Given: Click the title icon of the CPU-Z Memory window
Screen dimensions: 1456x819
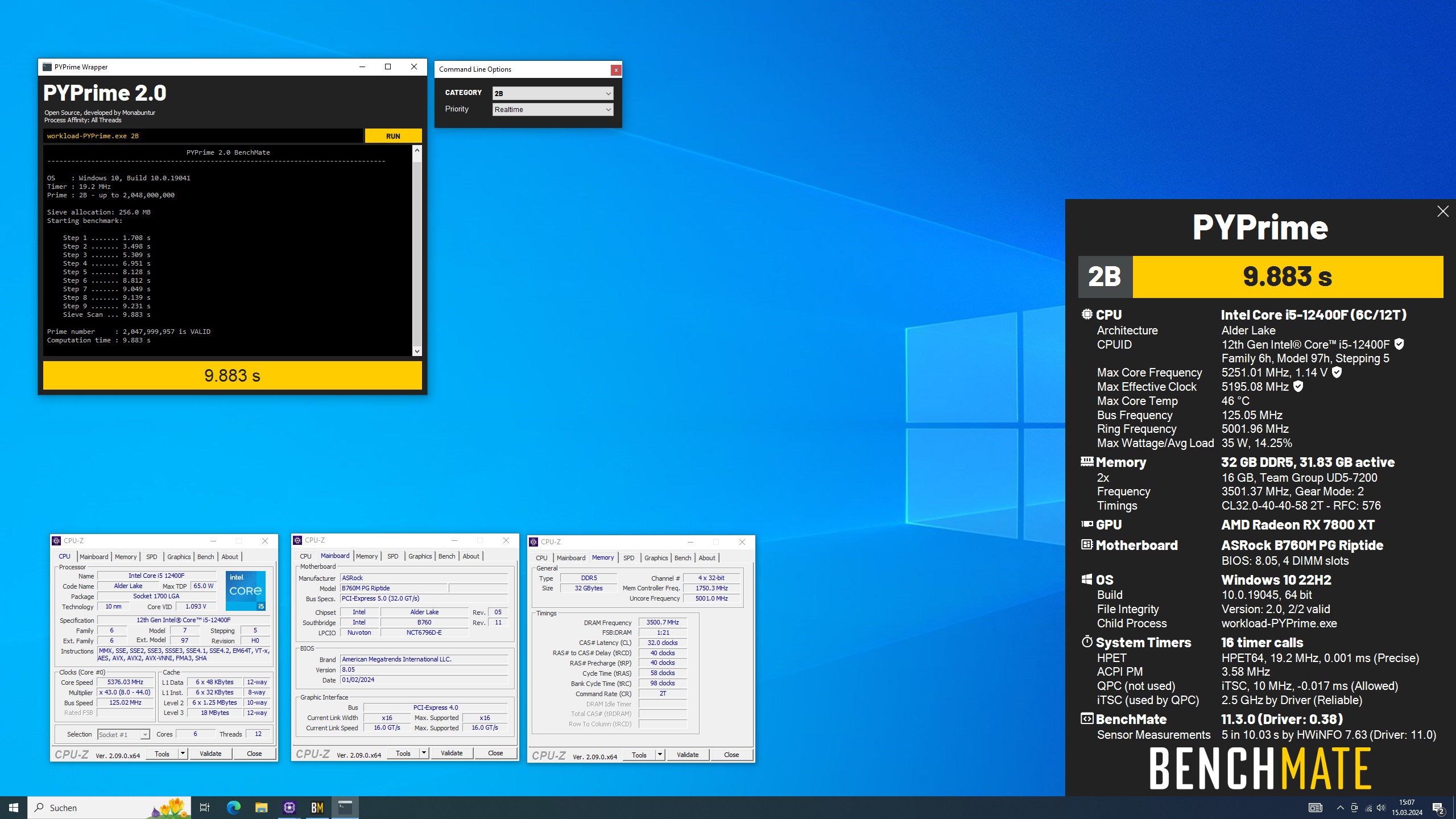Looking at the screenshot, I should (x=533, y=542).
